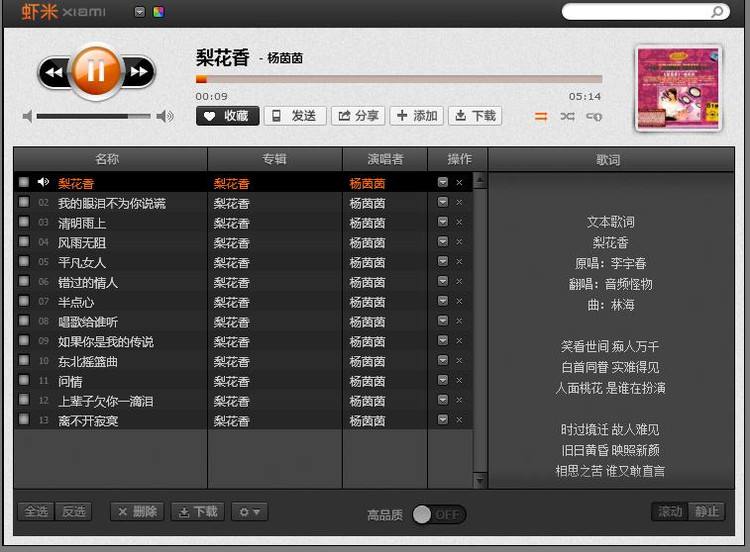The width and height of the screenshot is (750, 552).
Task: Mute using the left speaker icon
Action: 27,116
